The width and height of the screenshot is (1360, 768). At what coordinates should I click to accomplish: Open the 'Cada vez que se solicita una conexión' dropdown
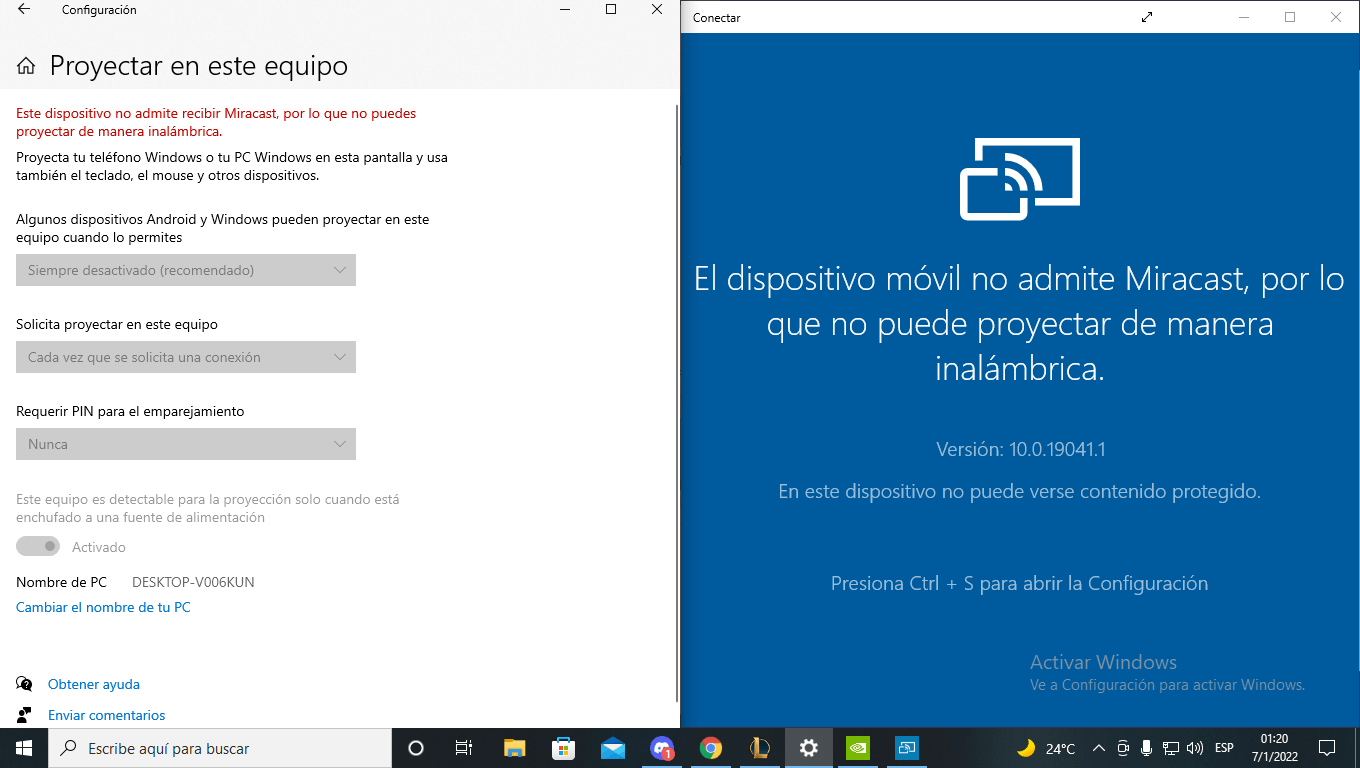186,357
